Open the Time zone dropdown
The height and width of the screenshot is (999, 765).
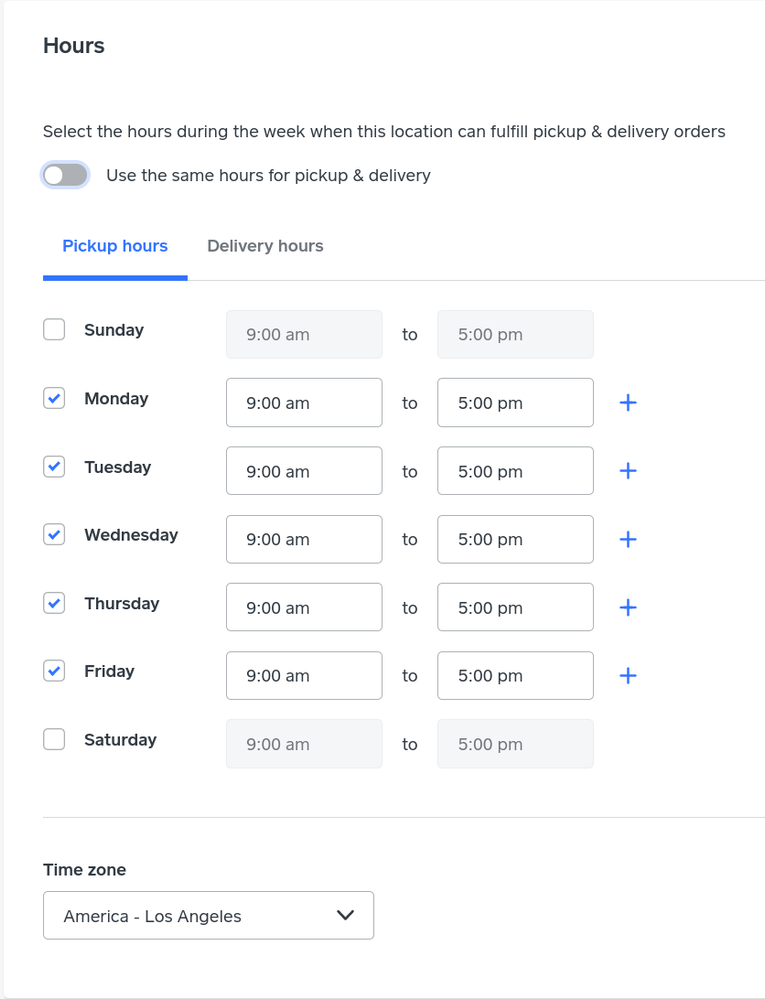click(208, 916)
